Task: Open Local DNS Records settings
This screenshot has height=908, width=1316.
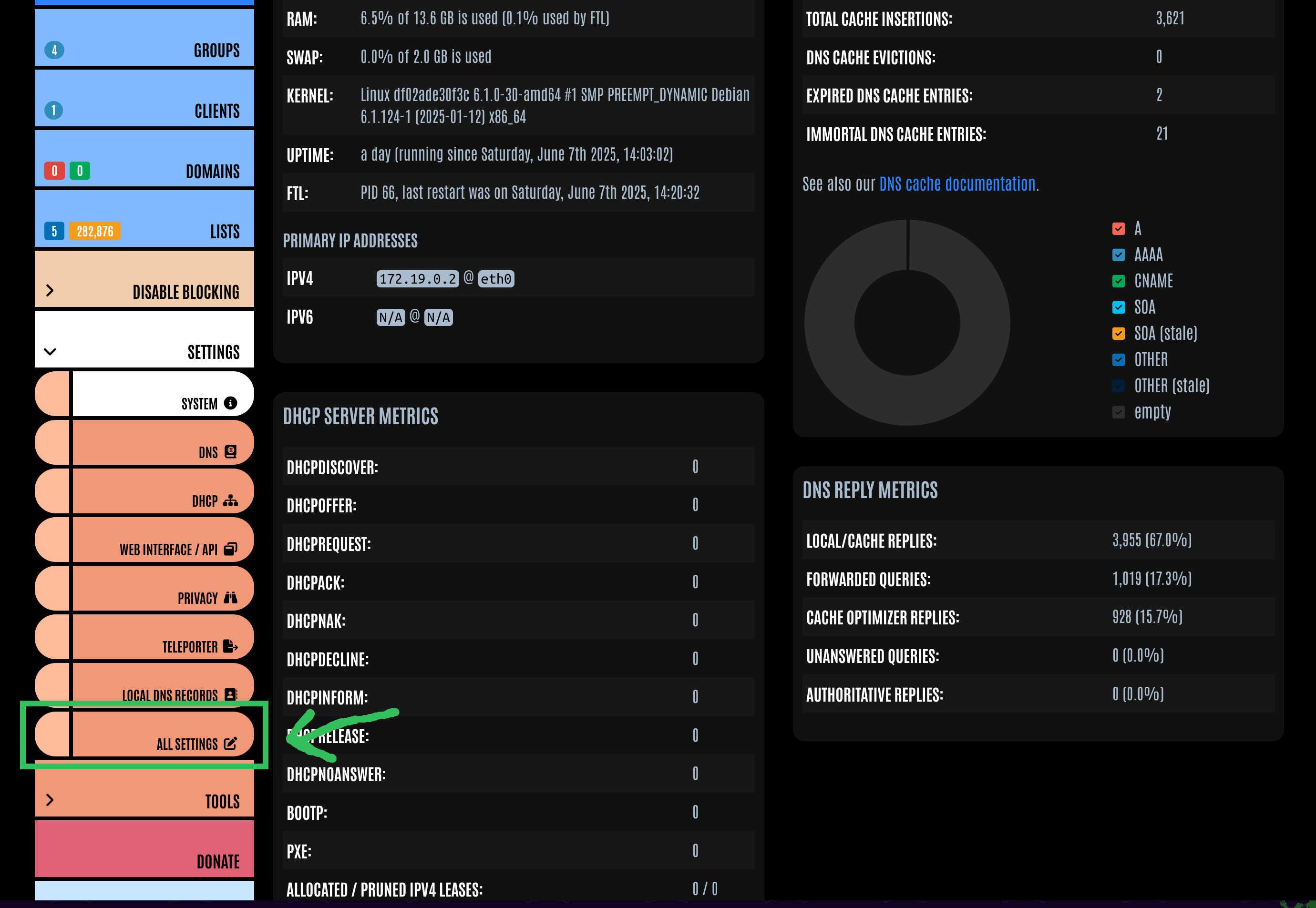Action: coord(144,685)
